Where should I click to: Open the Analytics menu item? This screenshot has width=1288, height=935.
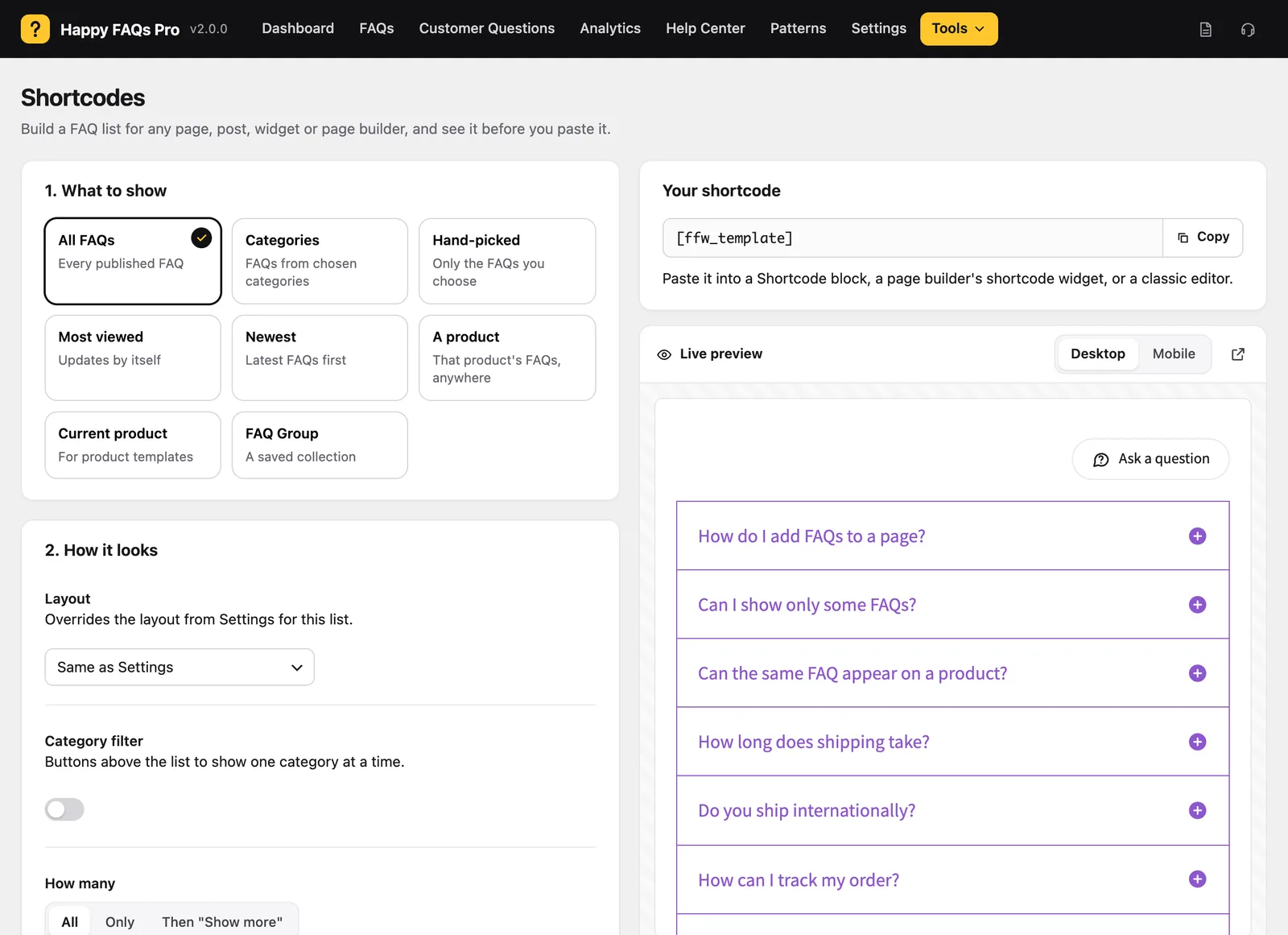tap(610, 29)
